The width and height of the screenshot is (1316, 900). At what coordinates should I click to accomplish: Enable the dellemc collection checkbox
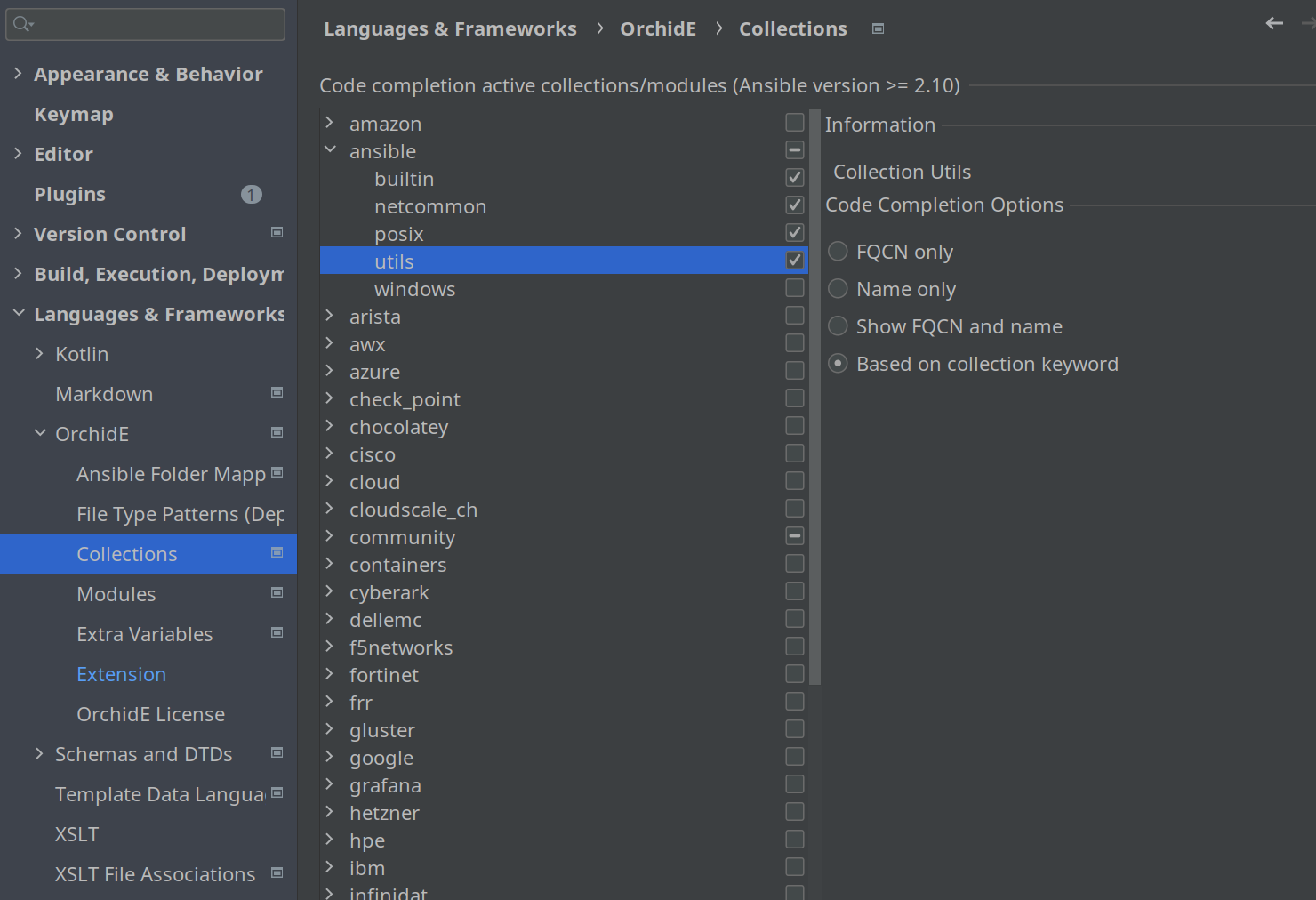pyautogui.click(x=795, y=618)
